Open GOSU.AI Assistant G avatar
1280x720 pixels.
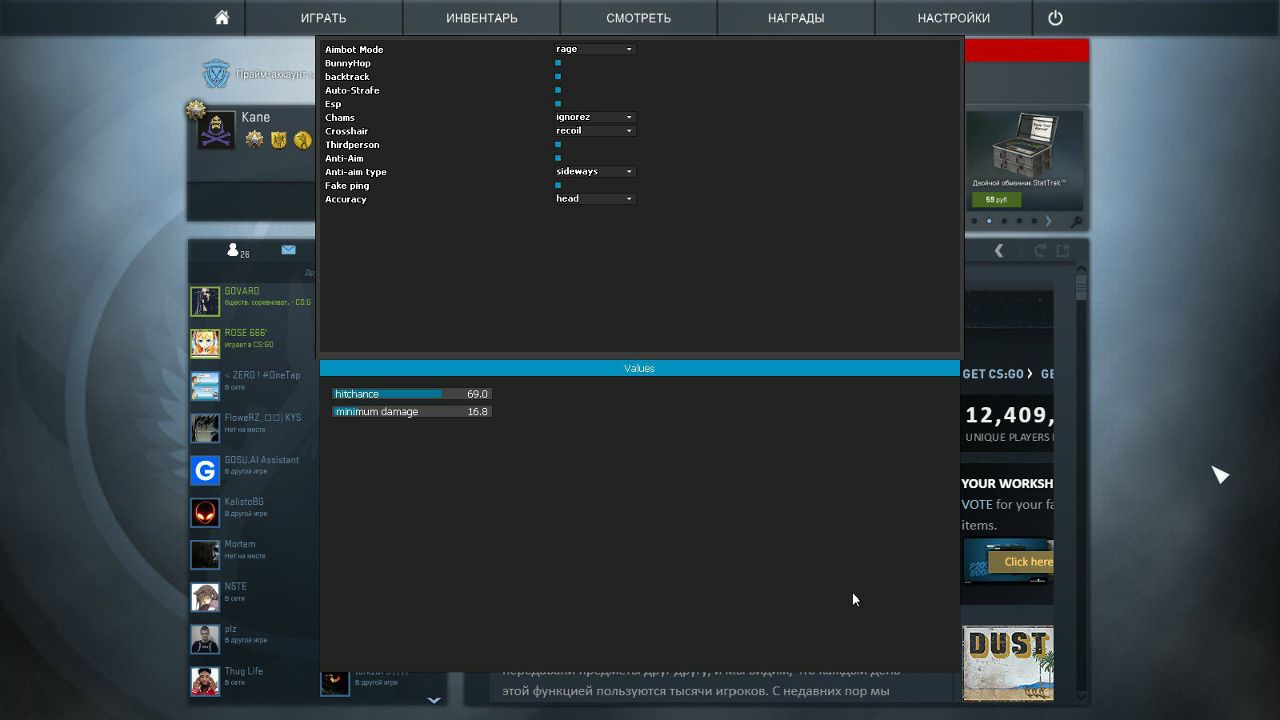pos(205,470)
